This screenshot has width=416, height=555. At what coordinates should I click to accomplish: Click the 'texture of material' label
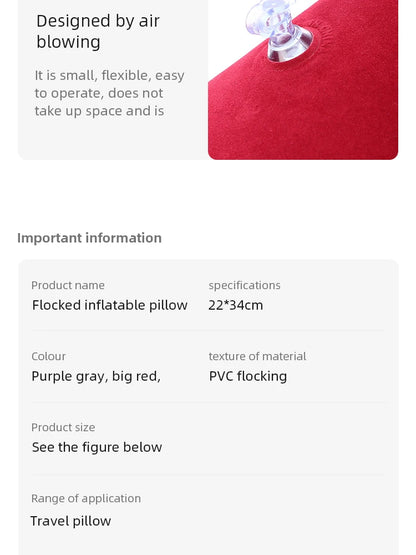pos(257,356)
